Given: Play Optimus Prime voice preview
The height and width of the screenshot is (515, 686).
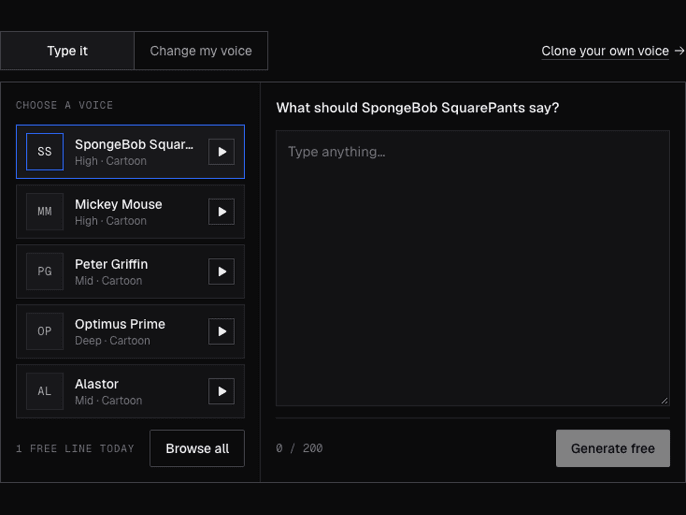Looking at the screenshot, I should (x=221, y=332).
